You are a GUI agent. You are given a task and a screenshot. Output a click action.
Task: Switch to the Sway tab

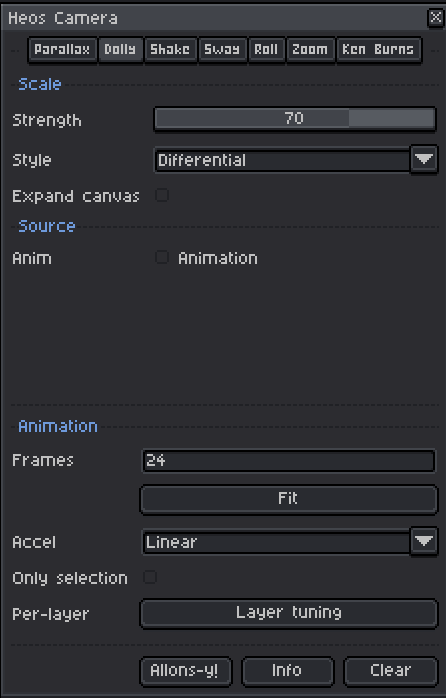click(x=222, y=49)
